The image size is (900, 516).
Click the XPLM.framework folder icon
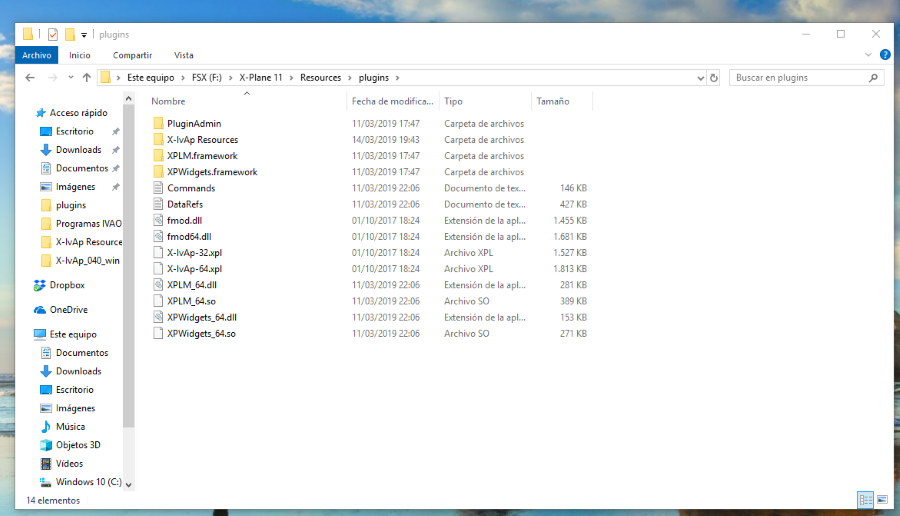[x=158, y=156]
